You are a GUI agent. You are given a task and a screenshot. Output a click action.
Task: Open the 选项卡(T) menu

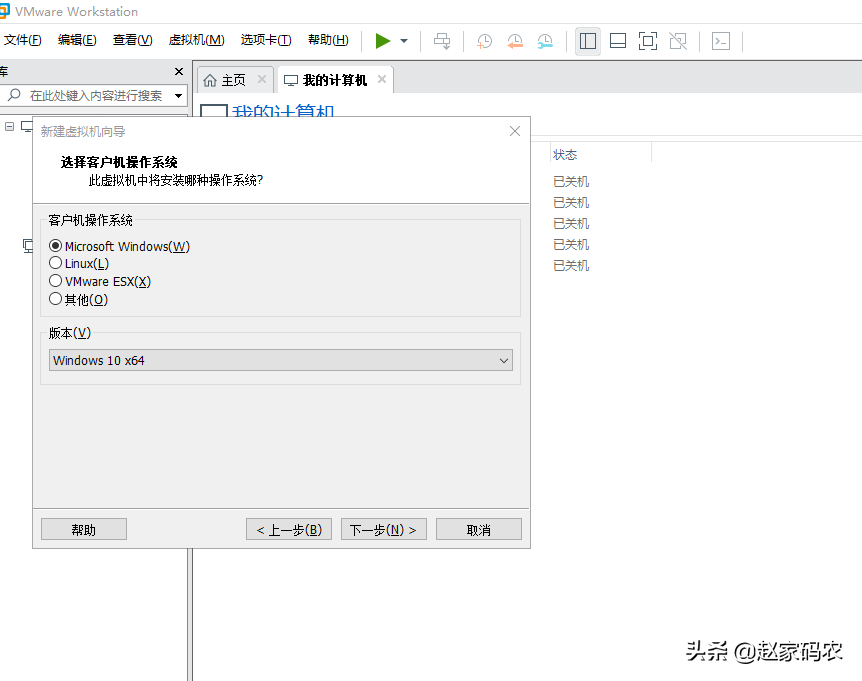(x=266, y=40)
